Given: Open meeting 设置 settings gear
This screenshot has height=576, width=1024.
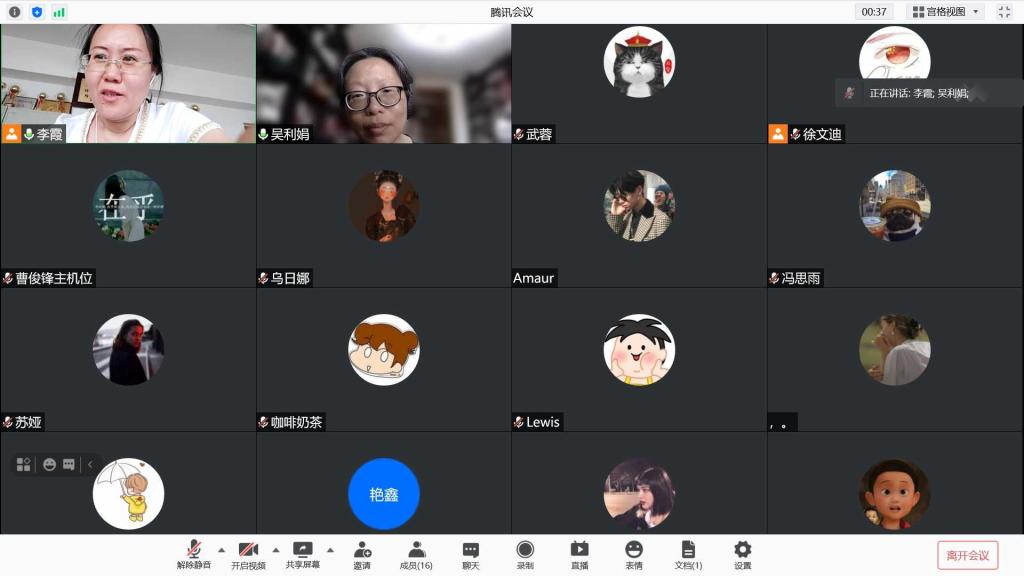Looking at the screenshot, I should (x=742, y=554).
